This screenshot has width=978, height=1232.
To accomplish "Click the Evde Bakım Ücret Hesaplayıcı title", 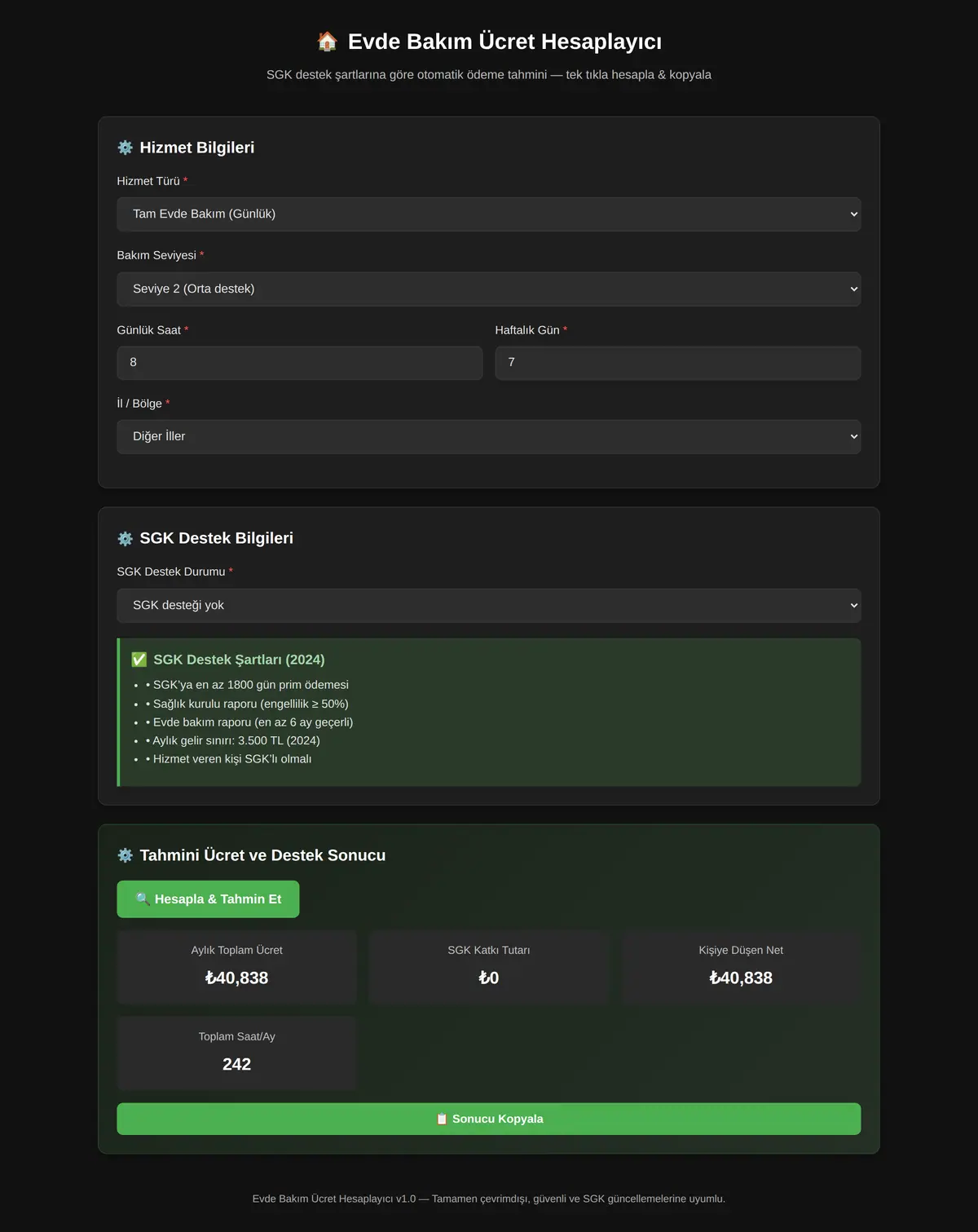I will pos(504,42).
